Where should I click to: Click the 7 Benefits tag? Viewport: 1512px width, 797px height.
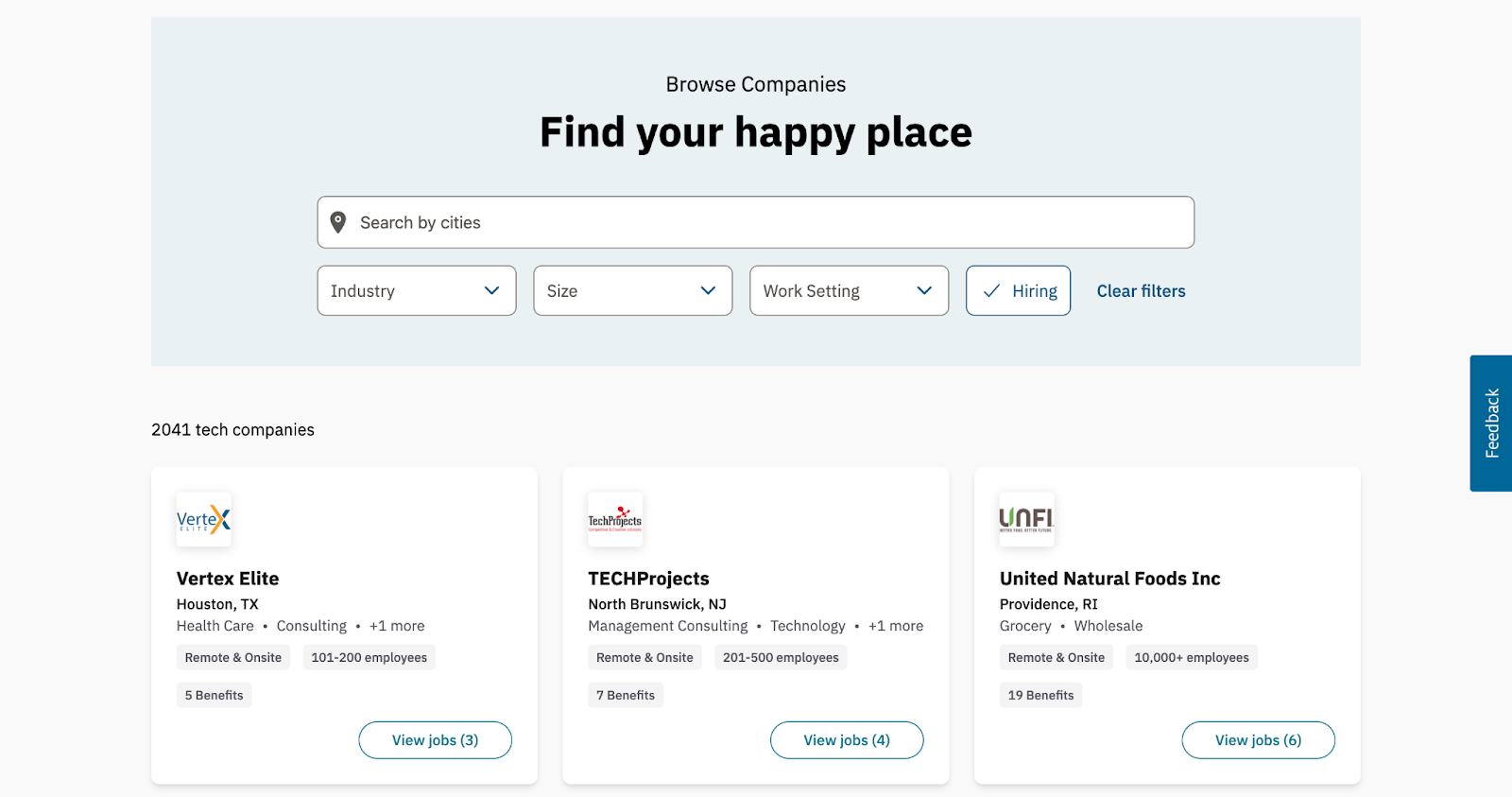tap(626, 696)
